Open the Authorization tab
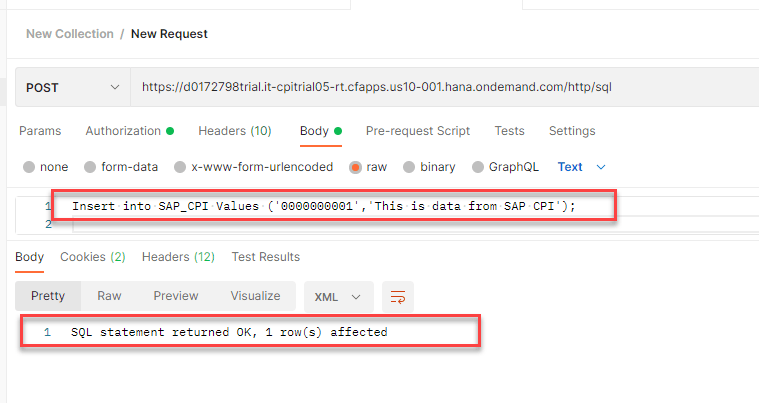 pos(129,131)
